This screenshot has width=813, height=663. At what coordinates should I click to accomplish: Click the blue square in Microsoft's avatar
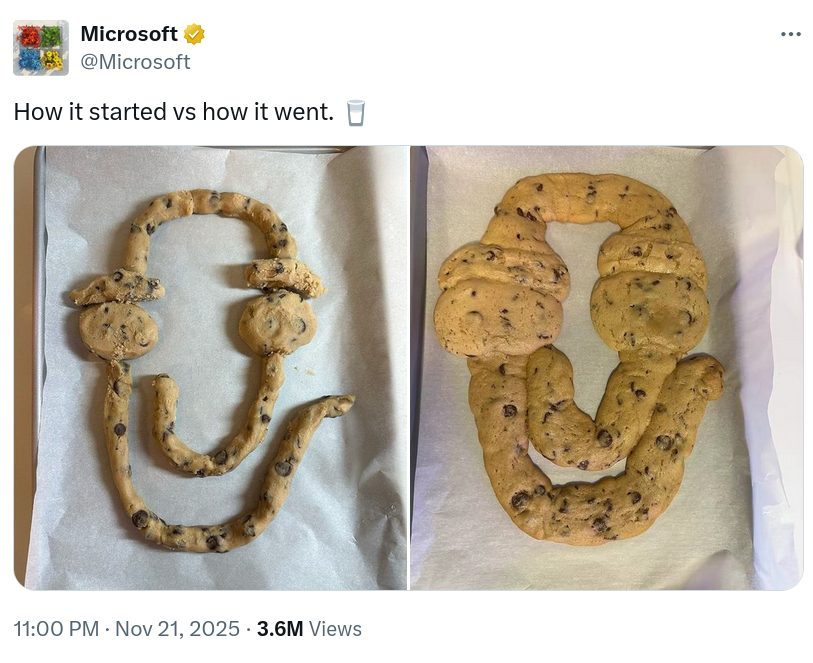tap(28, 60)
